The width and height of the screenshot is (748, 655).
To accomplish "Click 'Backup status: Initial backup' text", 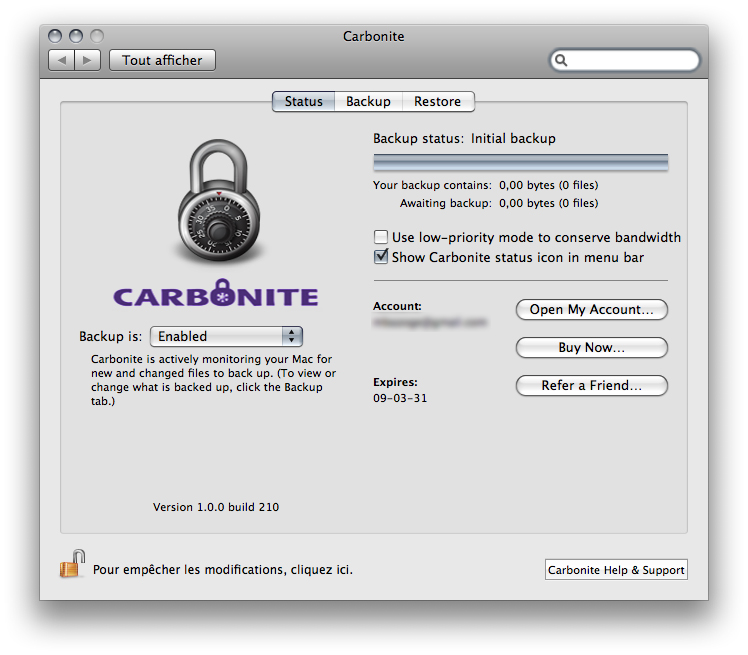I will tap(464, 138).
